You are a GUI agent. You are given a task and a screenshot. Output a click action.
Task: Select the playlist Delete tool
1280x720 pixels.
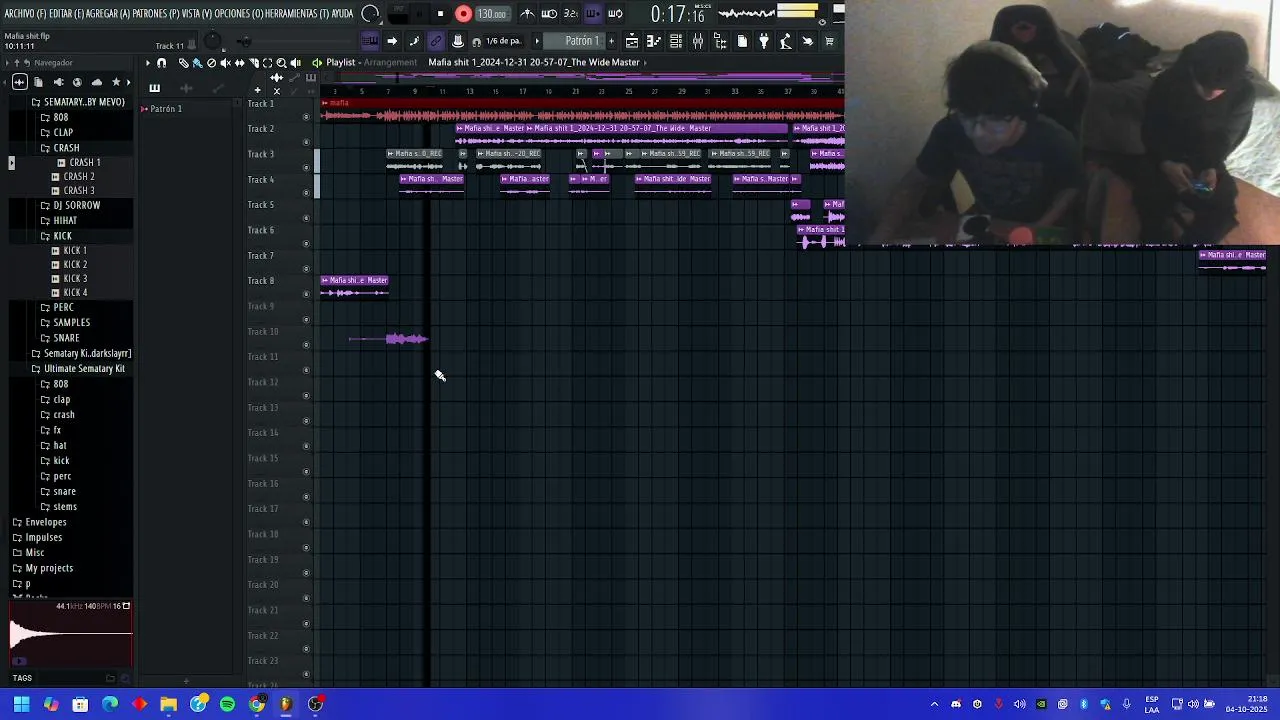pyautogui.click(x=211, y=62)
